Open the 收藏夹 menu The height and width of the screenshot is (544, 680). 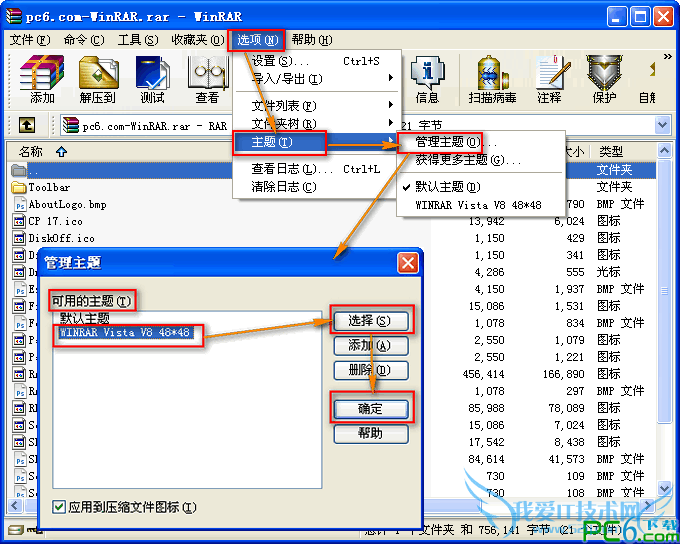198,40
